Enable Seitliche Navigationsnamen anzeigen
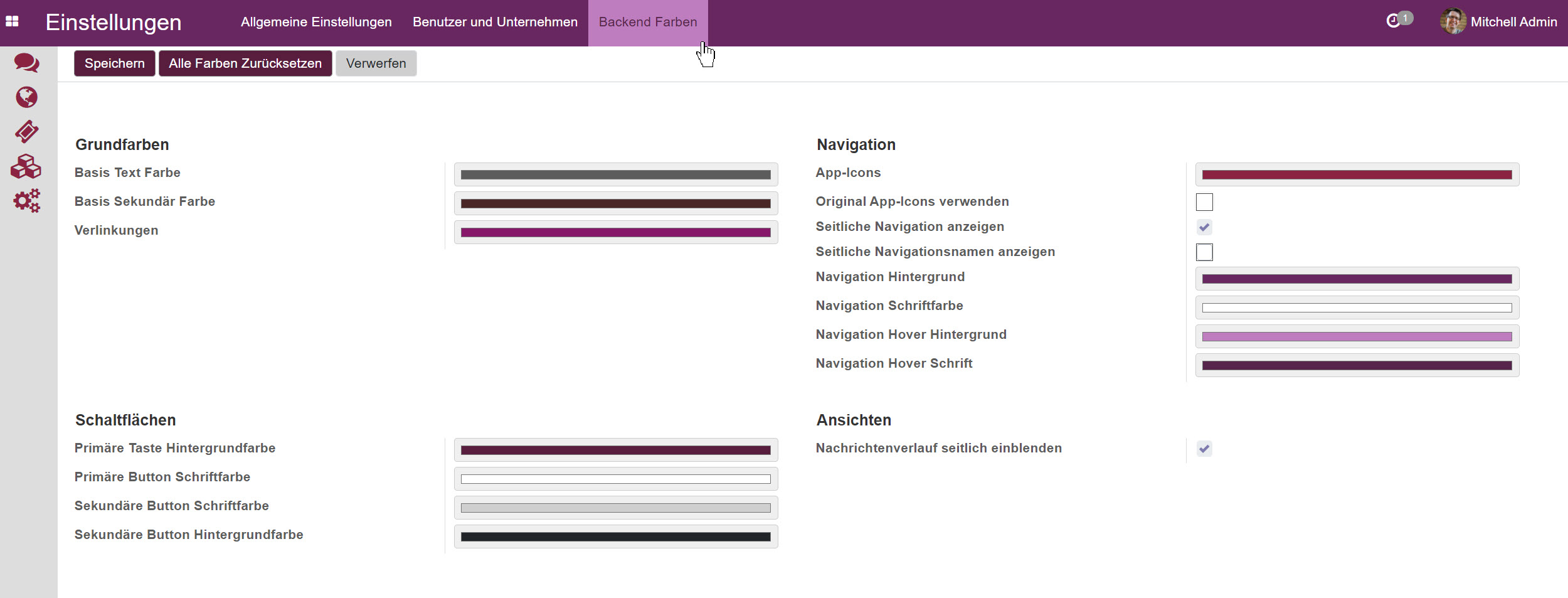 pos(1204,252)
